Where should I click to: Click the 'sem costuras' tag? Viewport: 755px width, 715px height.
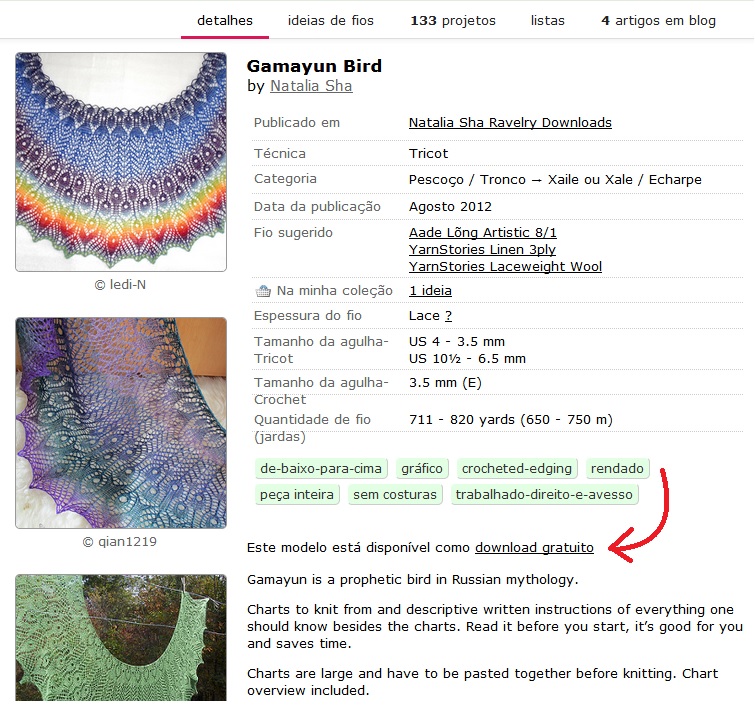pyautogui.click(x=395, y=494)
